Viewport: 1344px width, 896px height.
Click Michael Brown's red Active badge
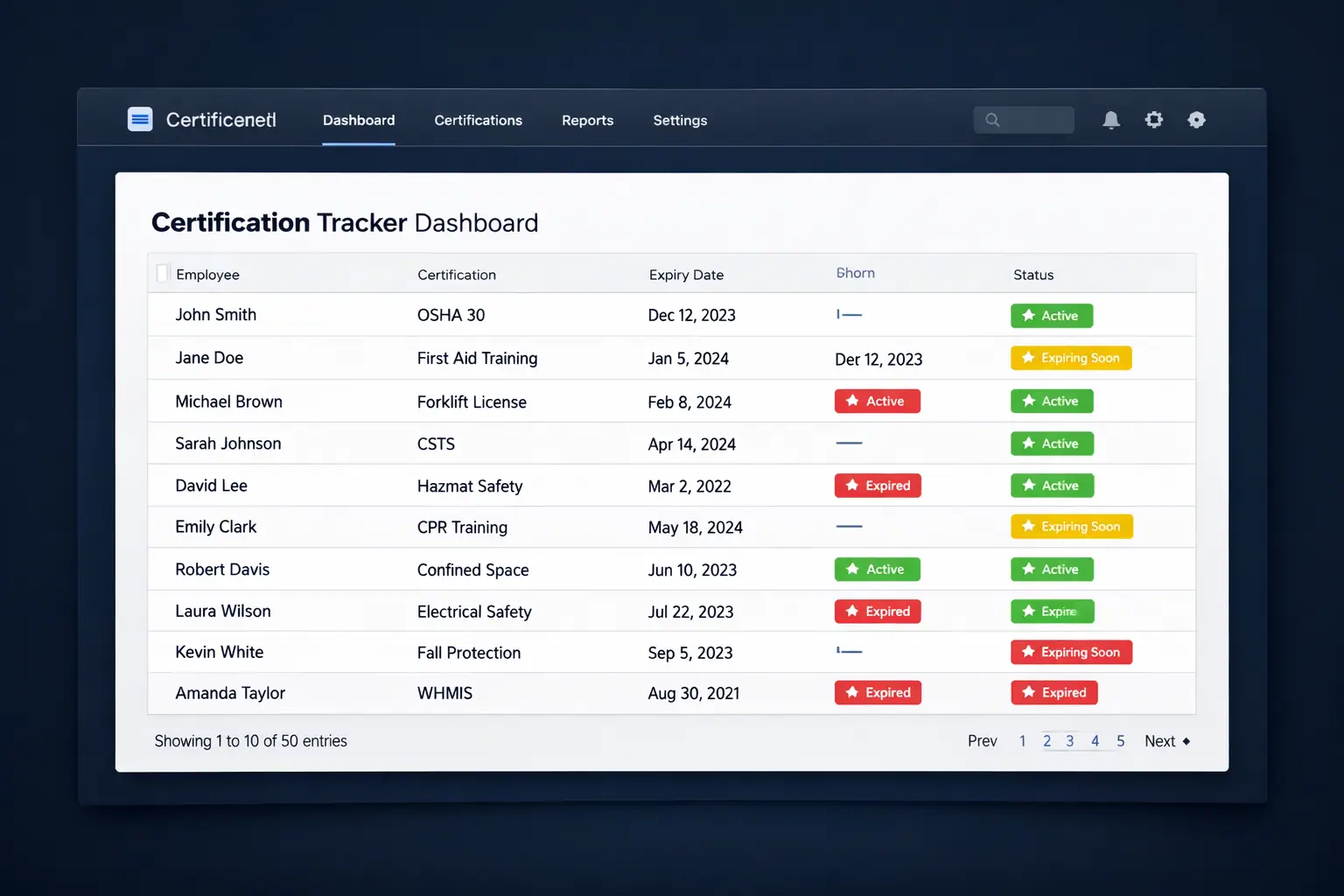point(877,401)
